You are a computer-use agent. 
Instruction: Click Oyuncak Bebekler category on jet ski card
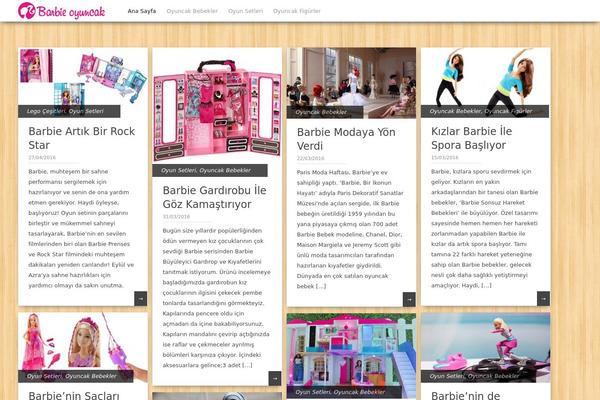point(493,376)
